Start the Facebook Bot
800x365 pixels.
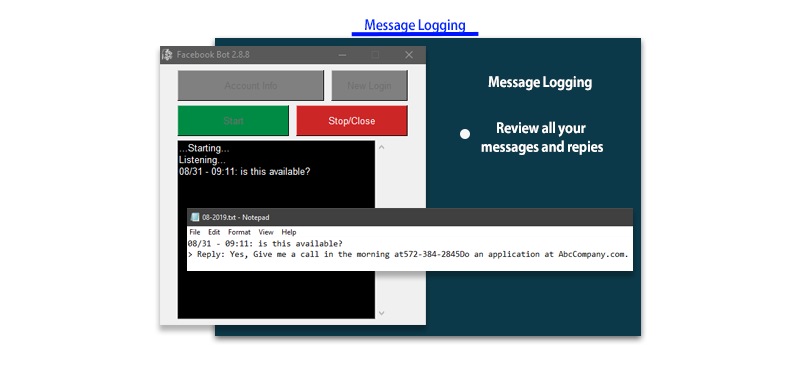[233, 120]
